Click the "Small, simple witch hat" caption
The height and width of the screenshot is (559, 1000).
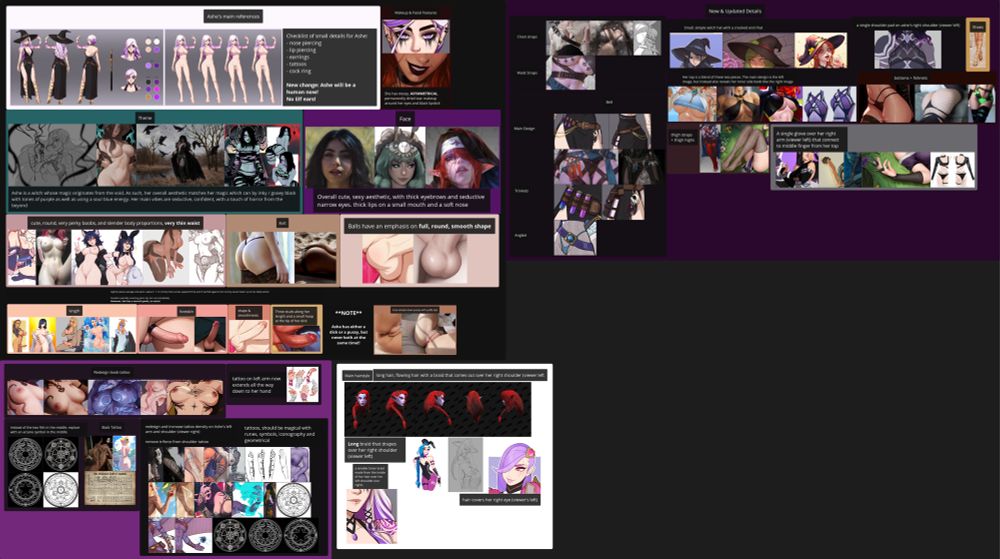(723, 28)
